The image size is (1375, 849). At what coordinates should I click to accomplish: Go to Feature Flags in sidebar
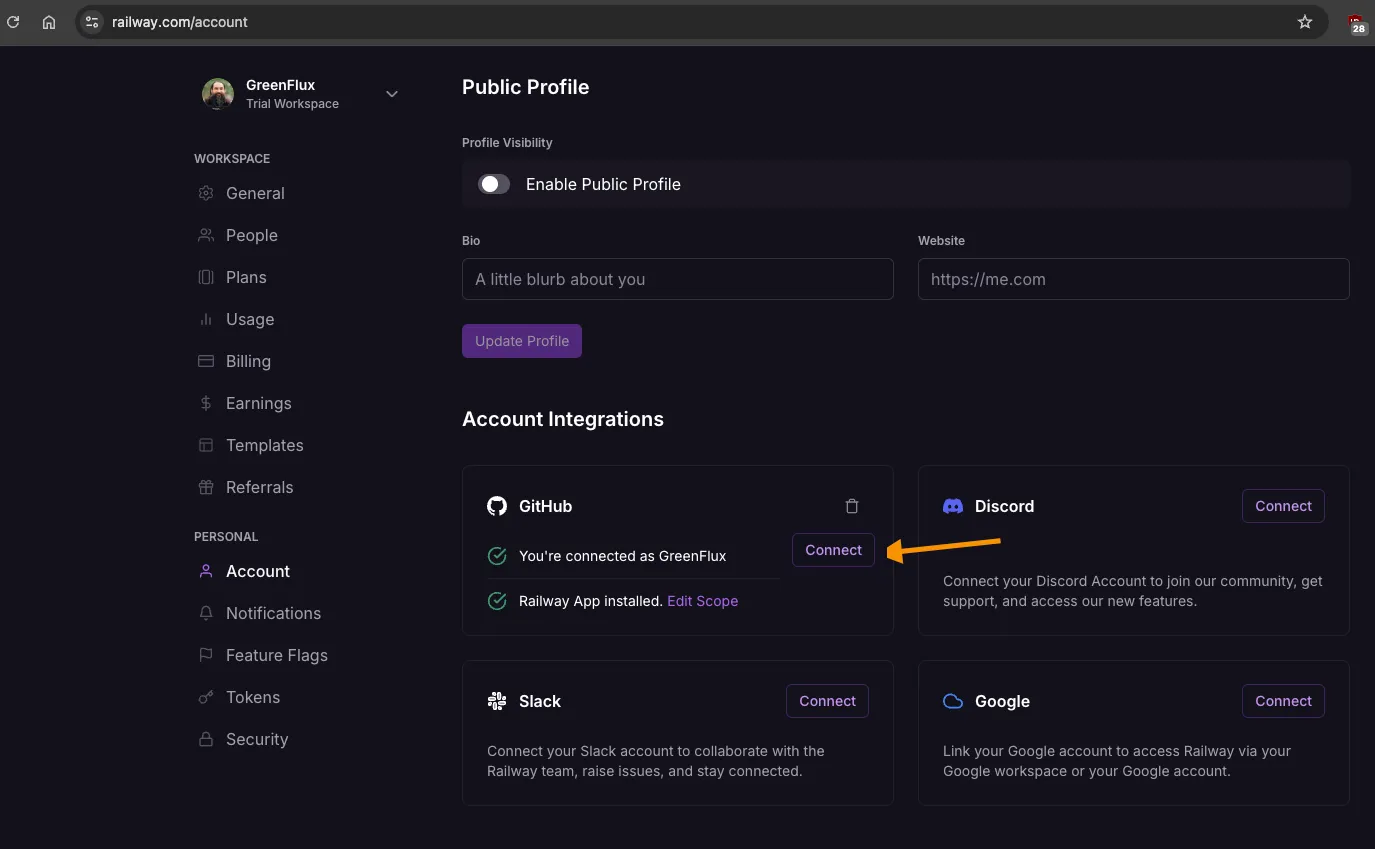point(276,655)
